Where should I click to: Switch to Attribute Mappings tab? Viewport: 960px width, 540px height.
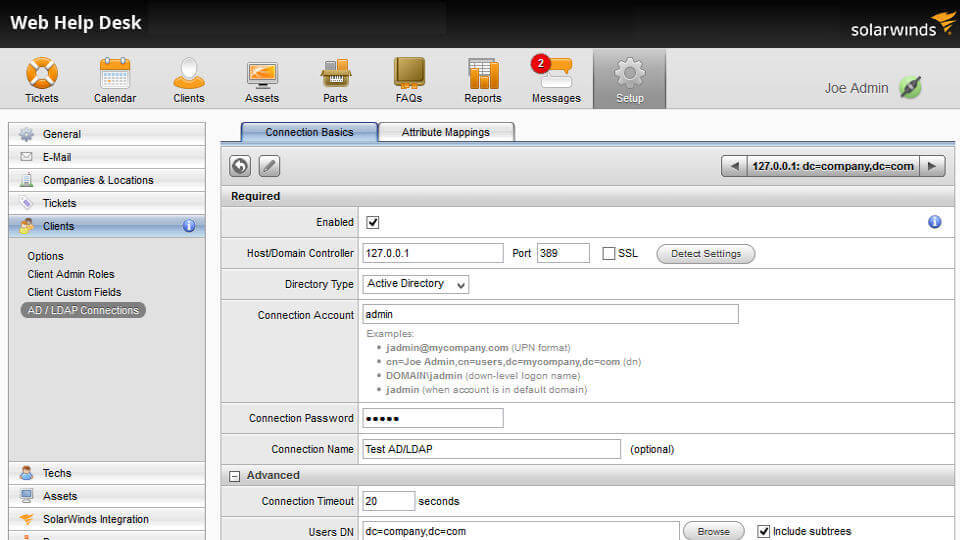[x=446, y=132]
